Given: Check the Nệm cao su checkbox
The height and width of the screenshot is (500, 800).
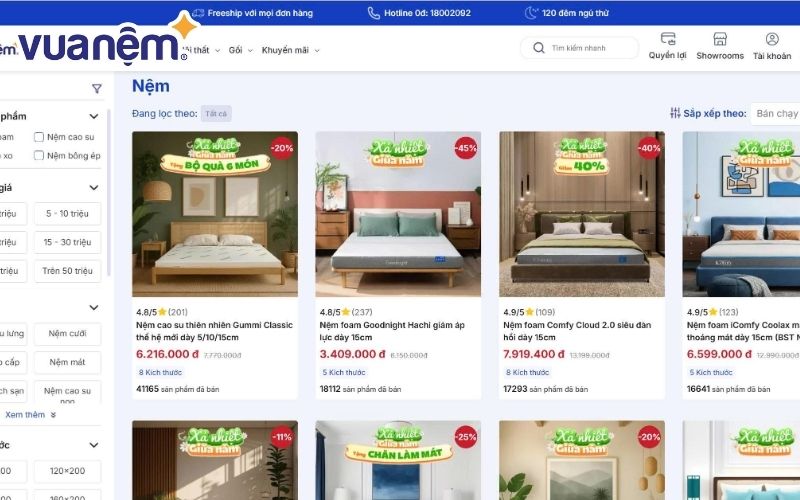Looking at the screenshot, I should [39, 137].
